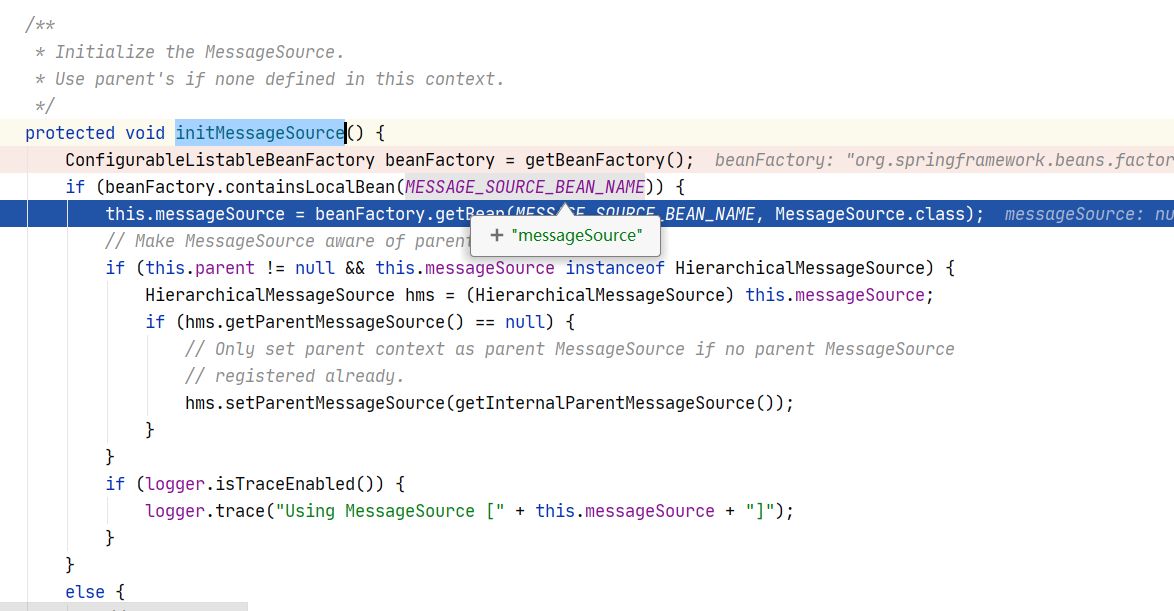Click the "messageSource" string value in the popup

(x=577, y=235)
